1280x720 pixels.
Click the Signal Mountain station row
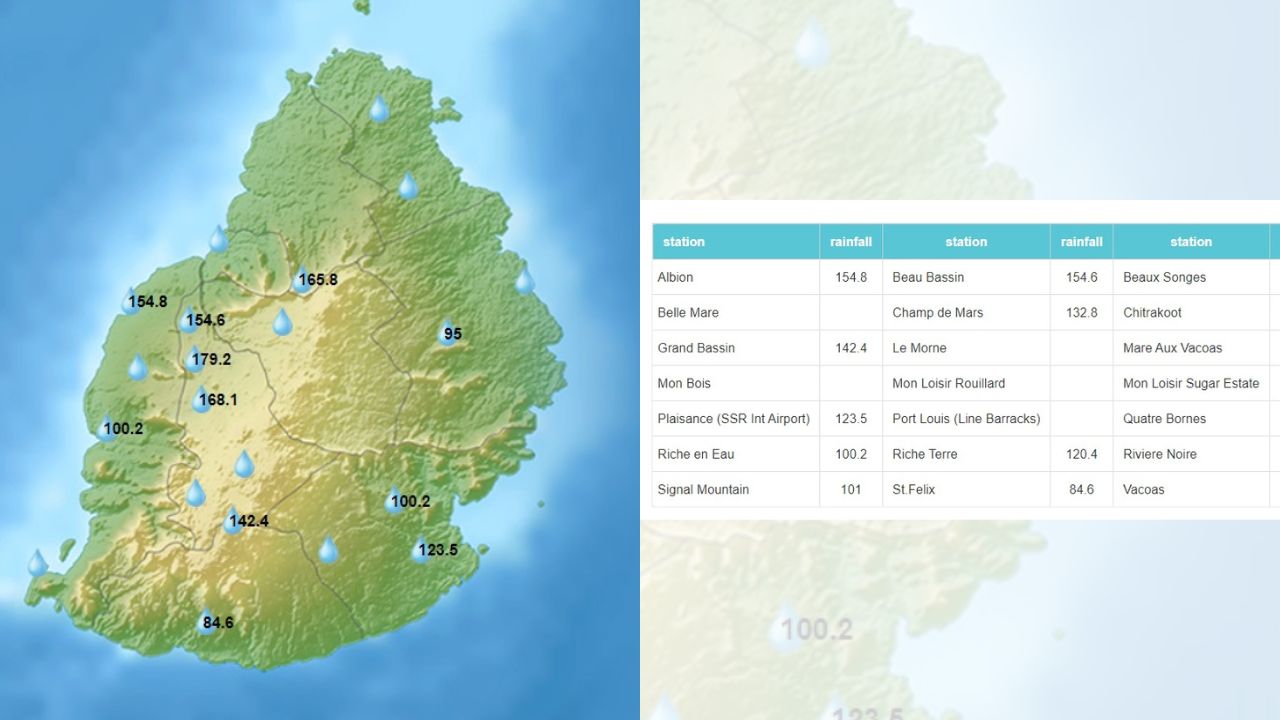(x=703, y=489)
